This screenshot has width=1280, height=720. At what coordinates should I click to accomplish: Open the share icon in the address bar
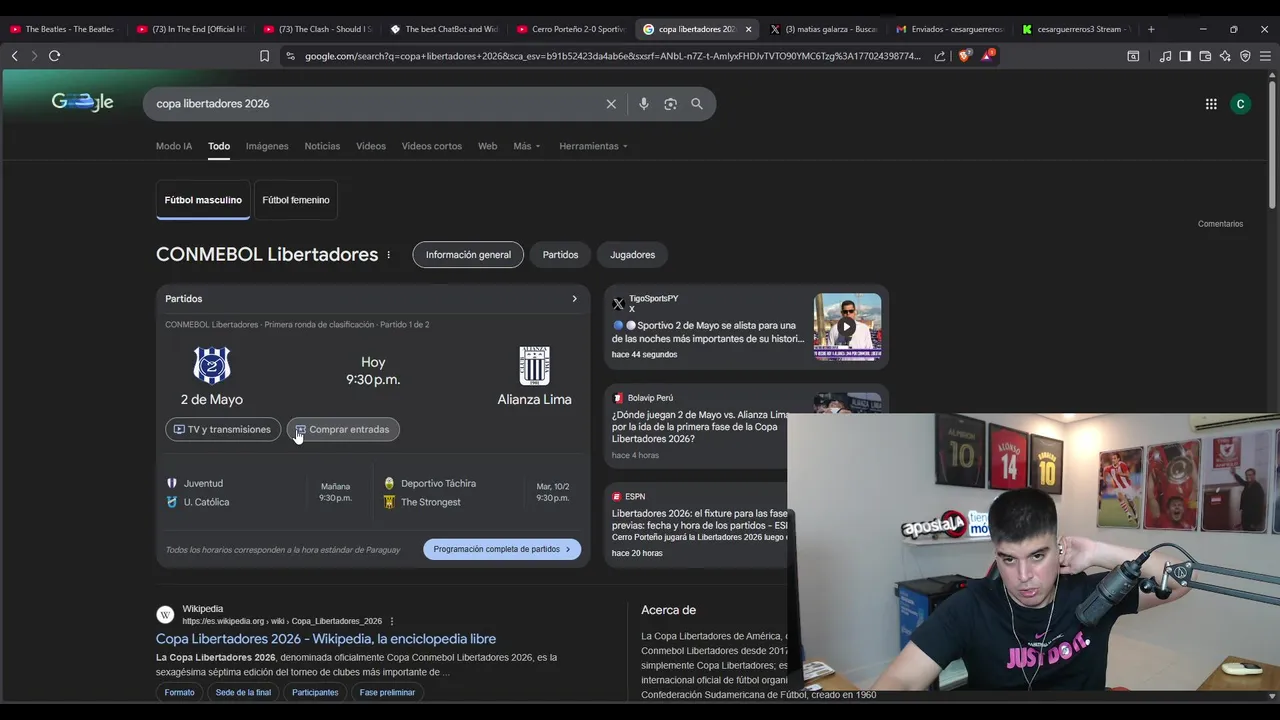point(940,56)
